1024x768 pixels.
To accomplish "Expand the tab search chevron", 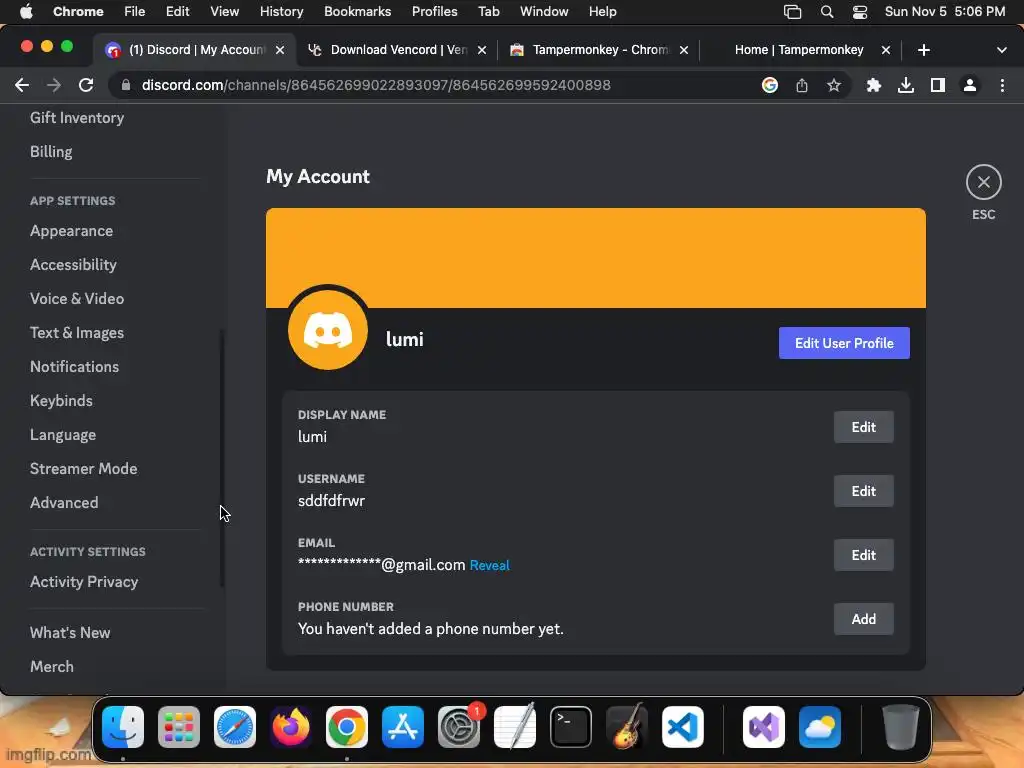I will point(1001,50).
